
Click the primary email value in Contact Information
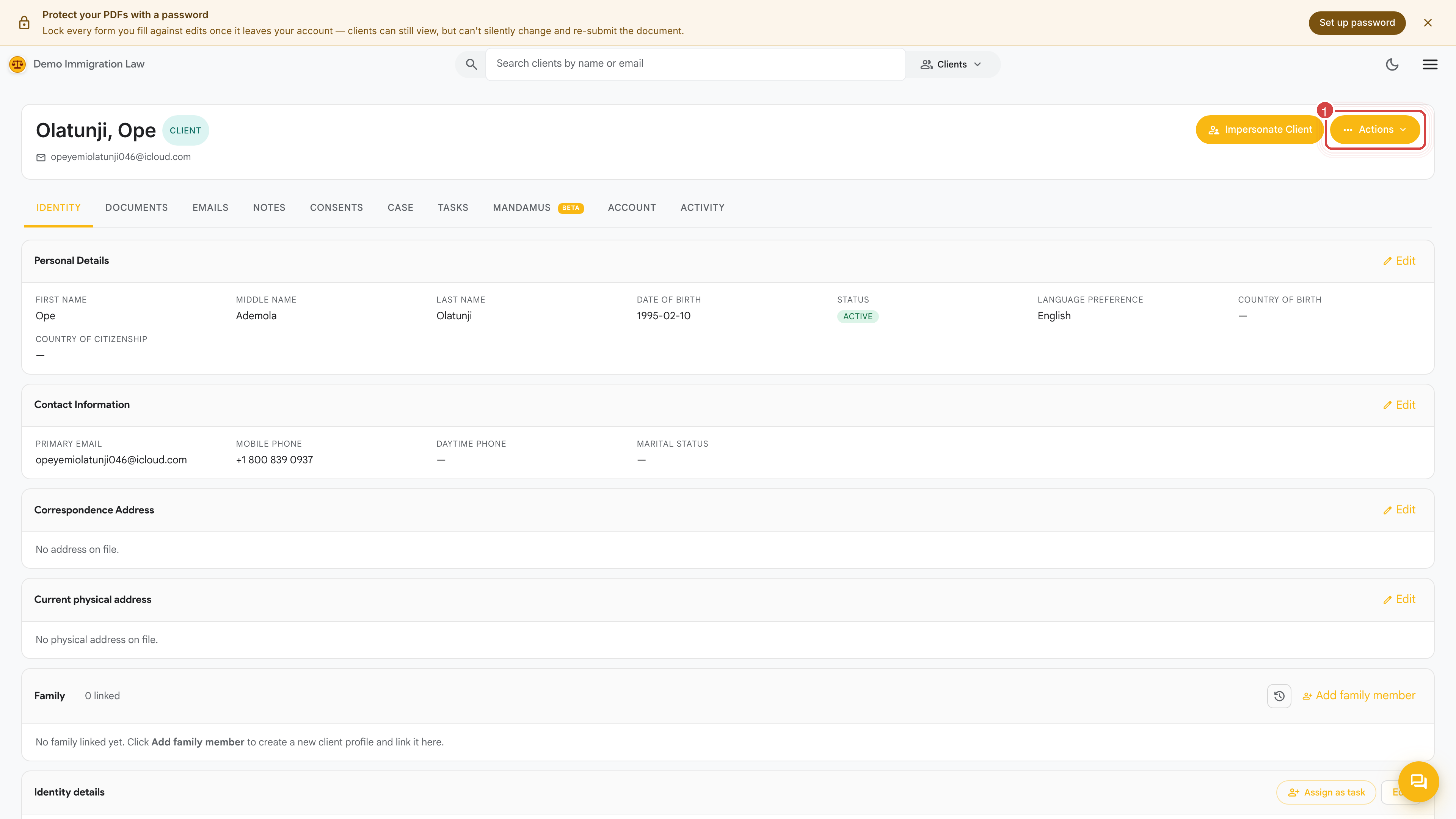111,460
